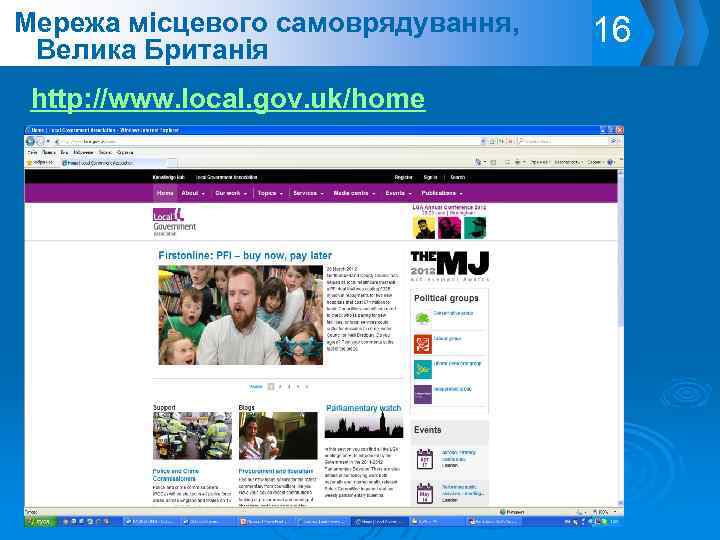Click the page vertical scrollbar
The width and height of the screenshot is (720, 540).
click(620, 338)
